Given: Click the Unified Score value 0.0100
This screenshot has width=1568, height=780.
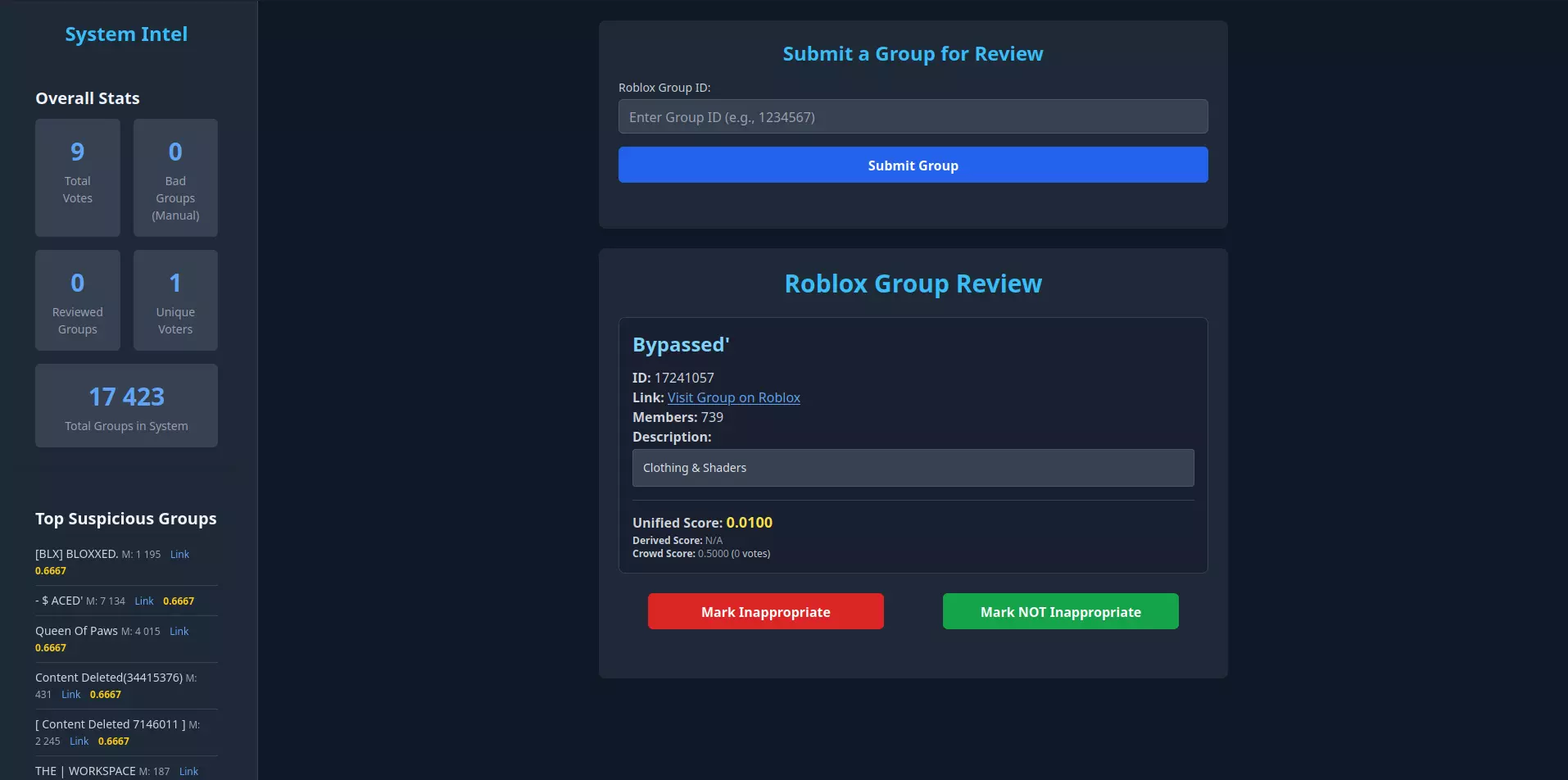Looking at the screenshot, I should [749, 523].
